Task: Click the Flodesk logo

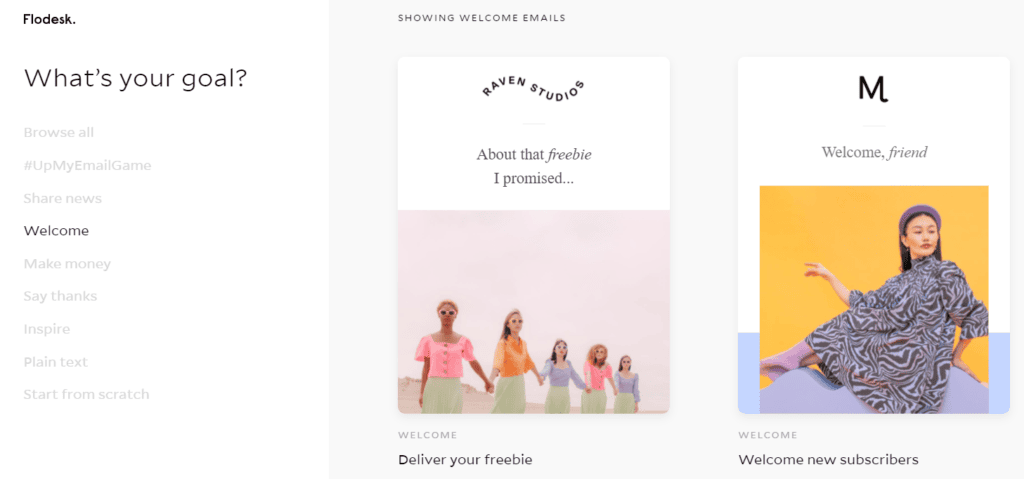Action: pos(49,20)
